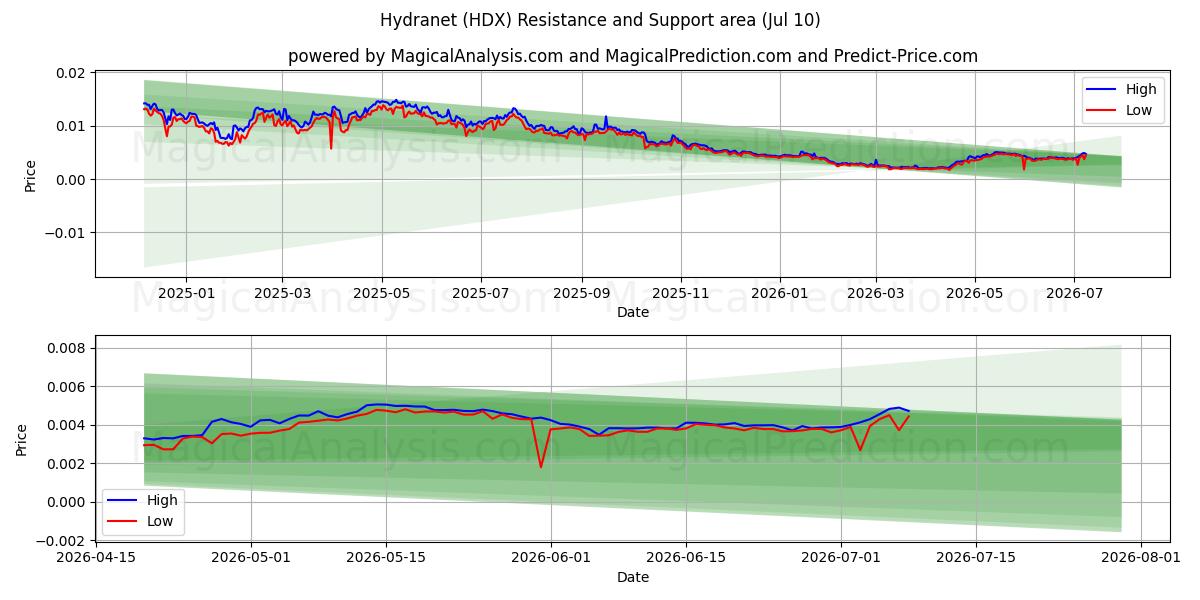Click the '2026-06-01' tick label

point(551,558)
